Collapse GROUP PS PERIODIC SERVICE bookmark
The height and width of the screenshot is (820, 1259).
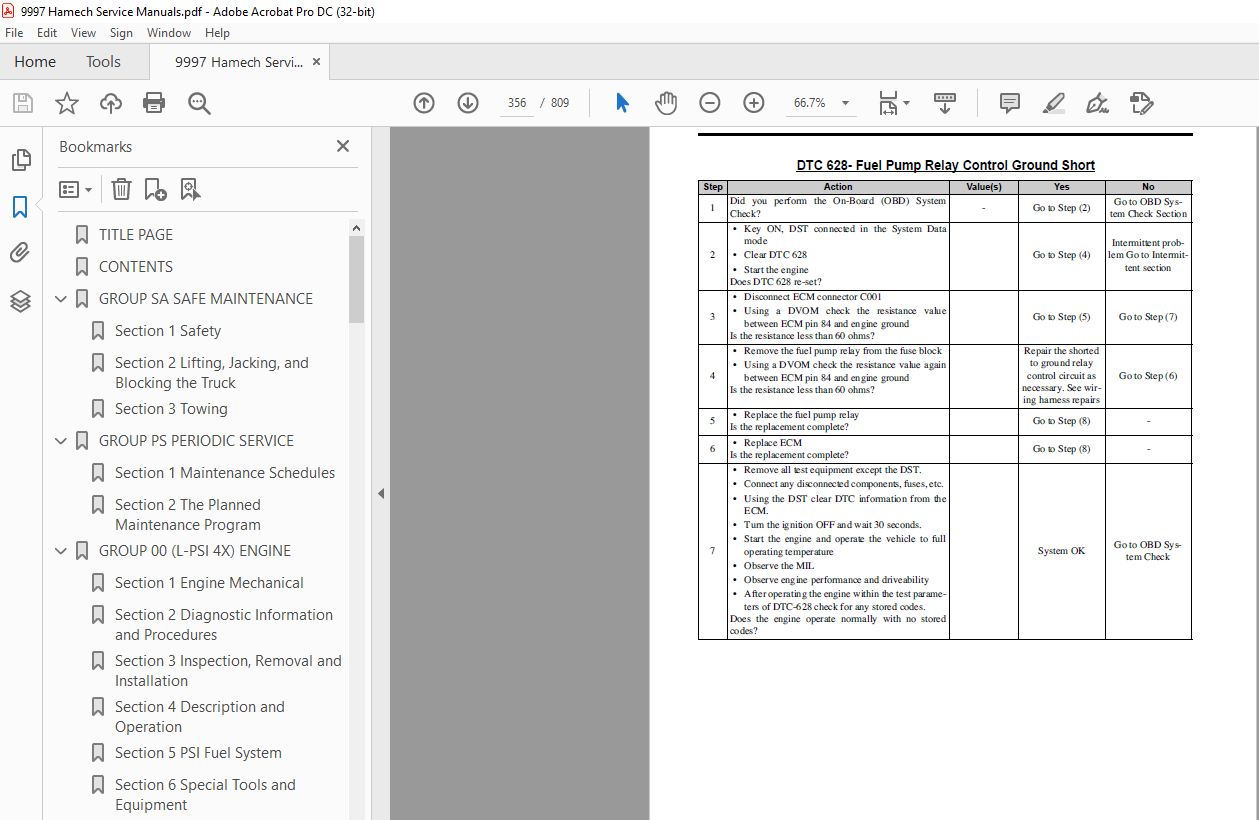tap(61, 441)
